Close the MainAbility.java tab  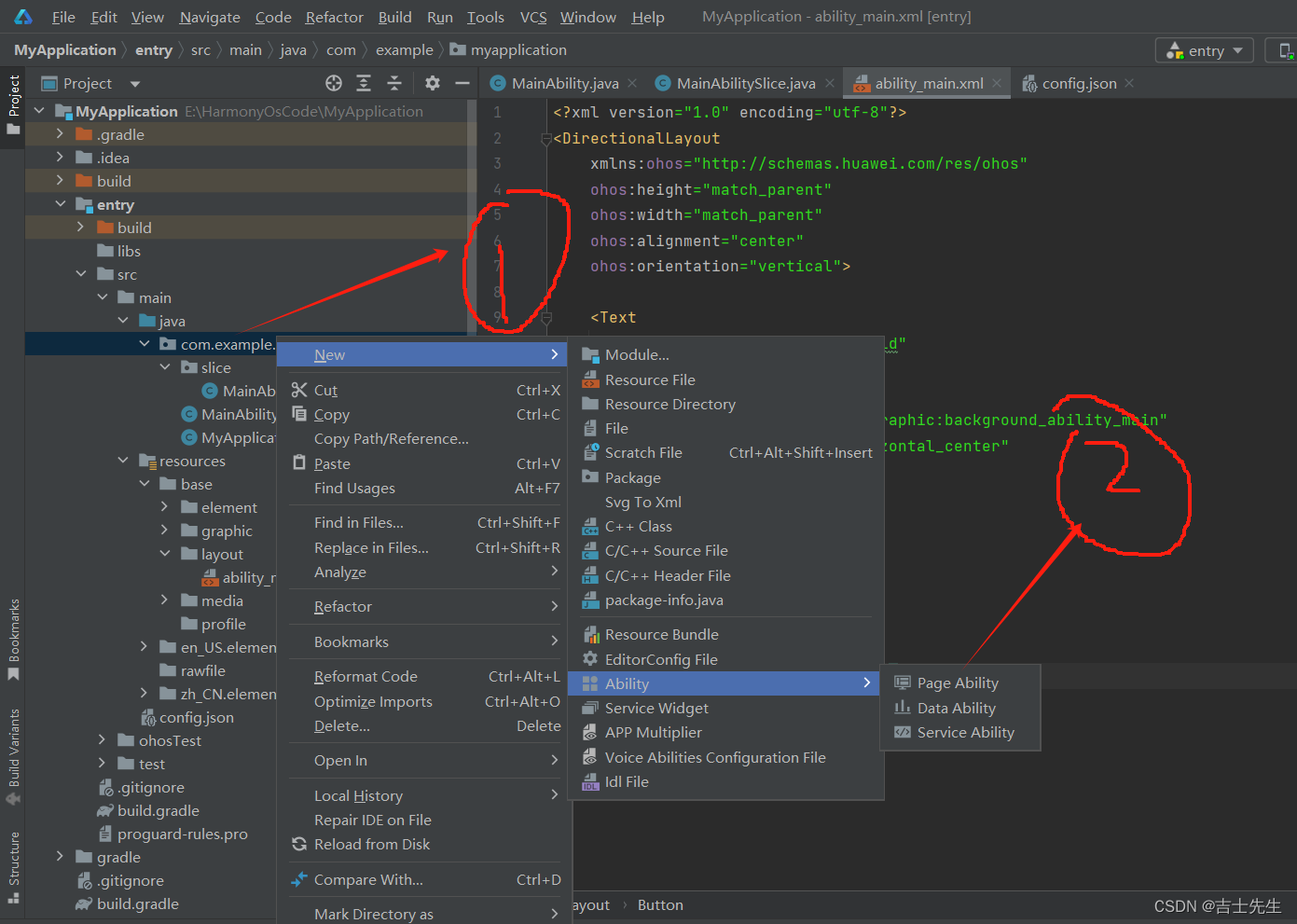click(632, 83)
